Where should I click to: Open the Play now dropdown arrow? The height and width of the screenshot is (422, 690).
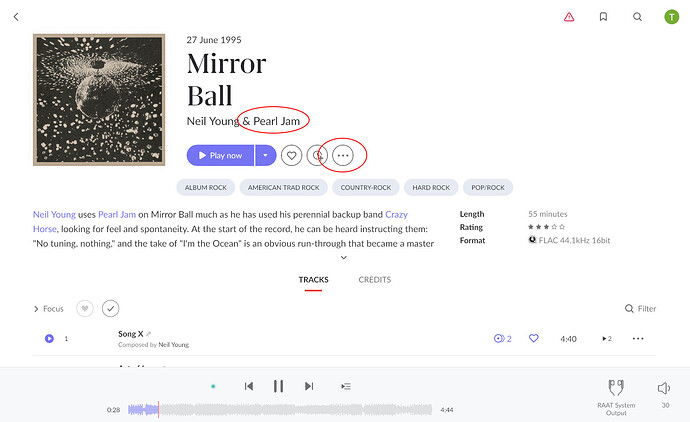coord(265,155)
